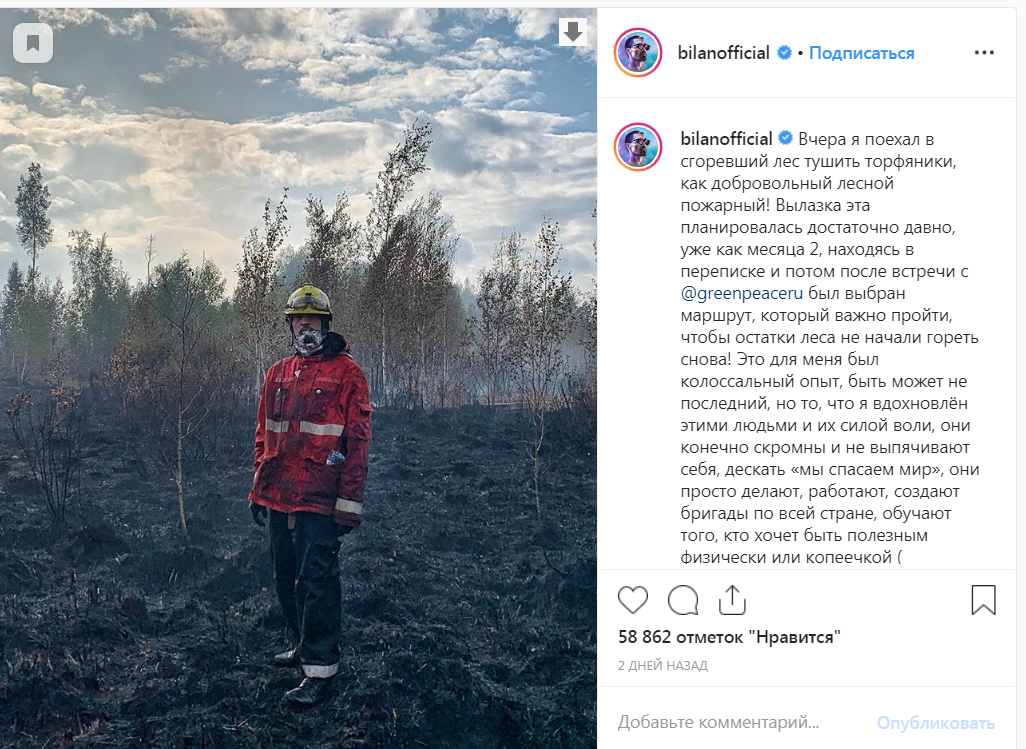Open bilanofficial username in header

[x=724, y=53]
